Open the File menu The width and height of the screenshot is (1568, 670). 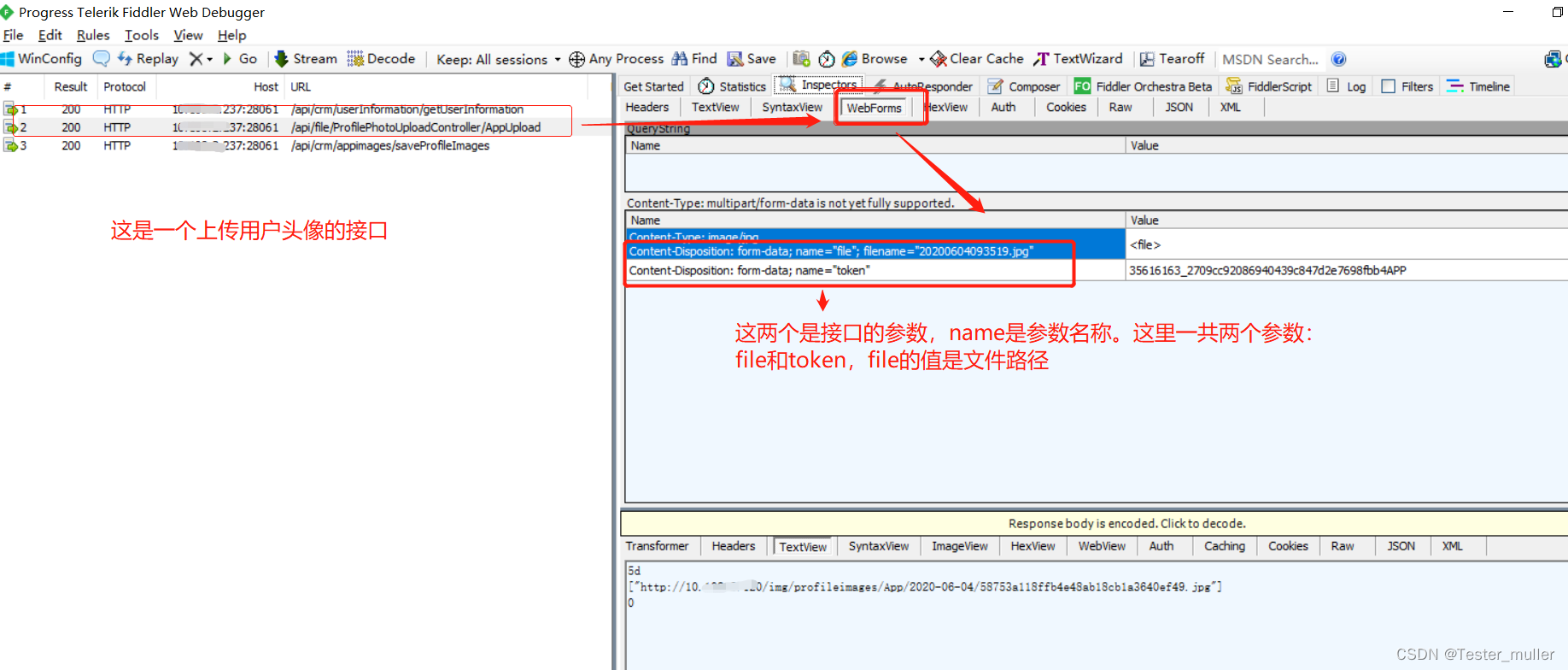13,35
